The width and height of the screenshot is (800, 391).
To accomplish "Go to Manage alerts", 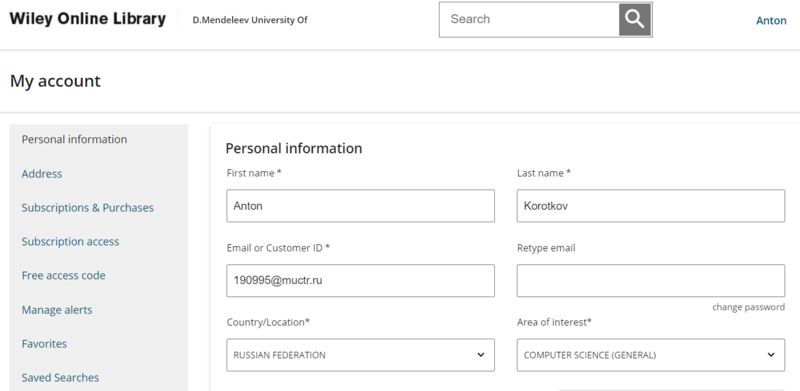I will [x=57, y=310].
